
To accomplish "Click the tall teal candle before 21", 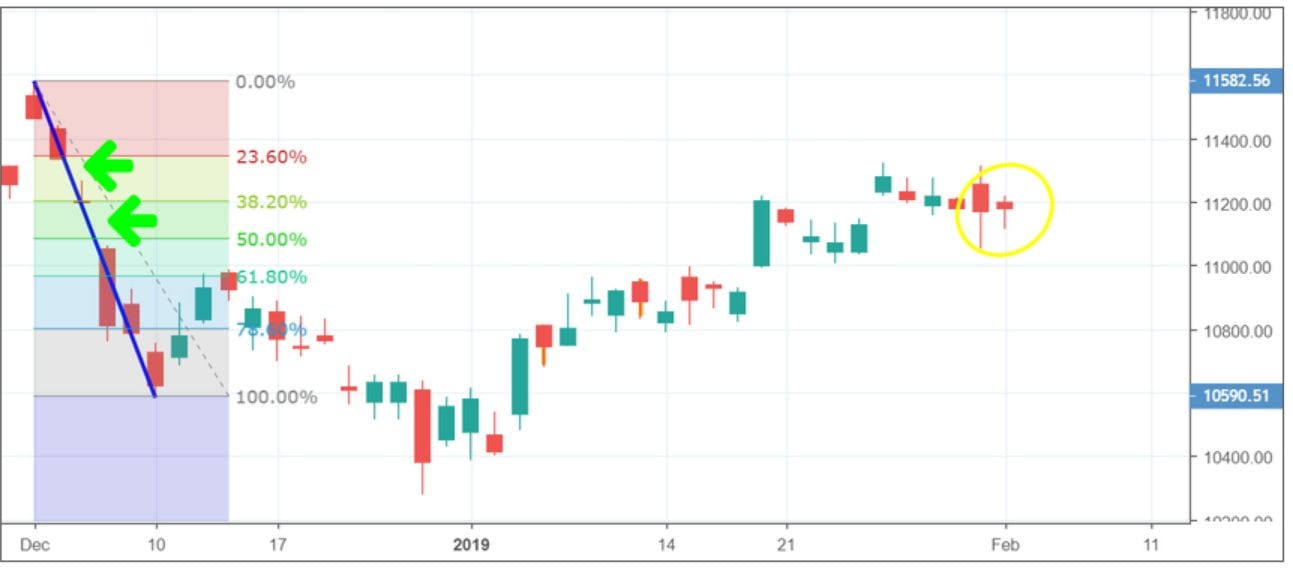I will click(761, 233).
